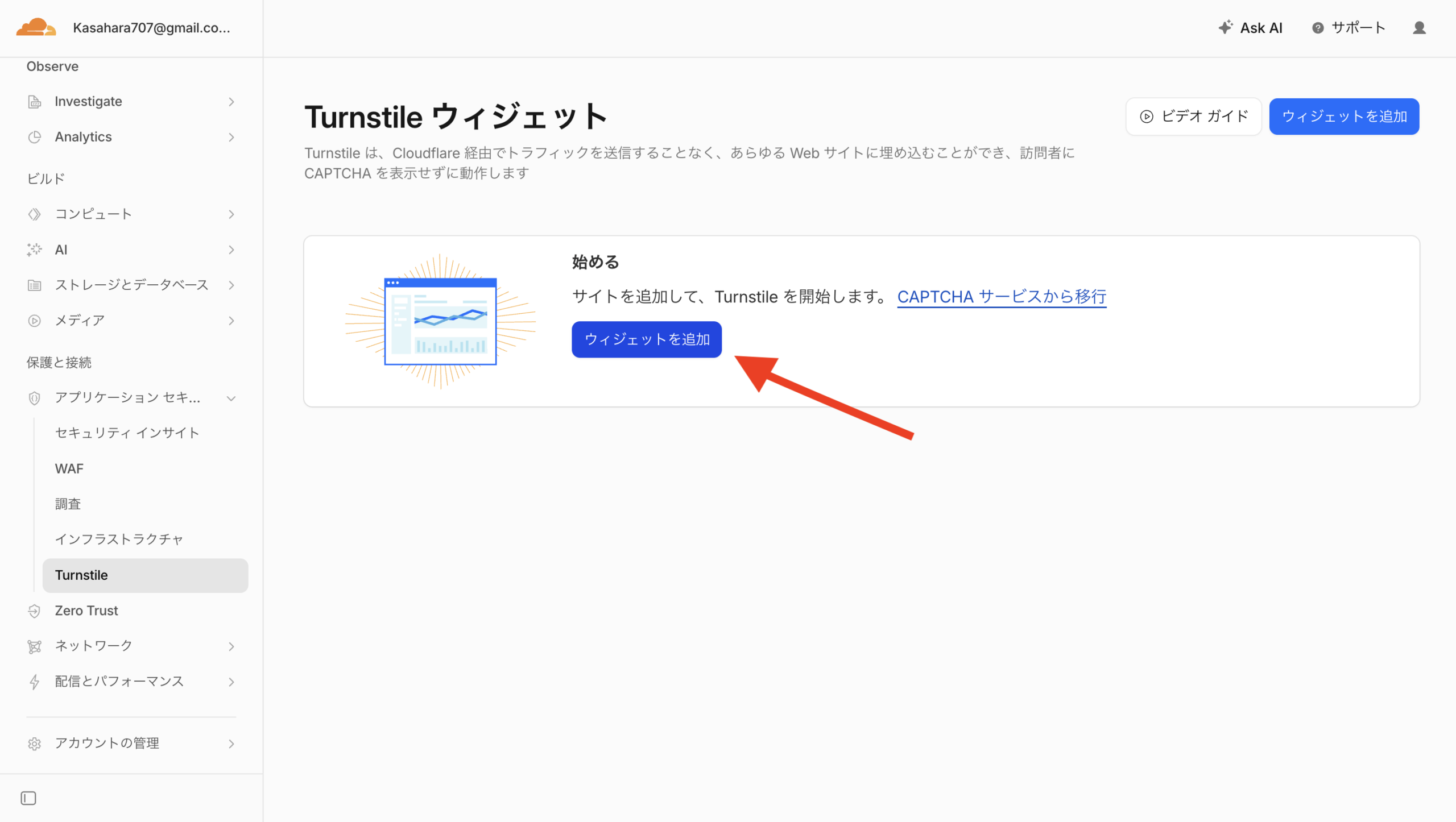Open the 調査 menu item
This screenshot has height=822, width=1456.
pos(68,504)
